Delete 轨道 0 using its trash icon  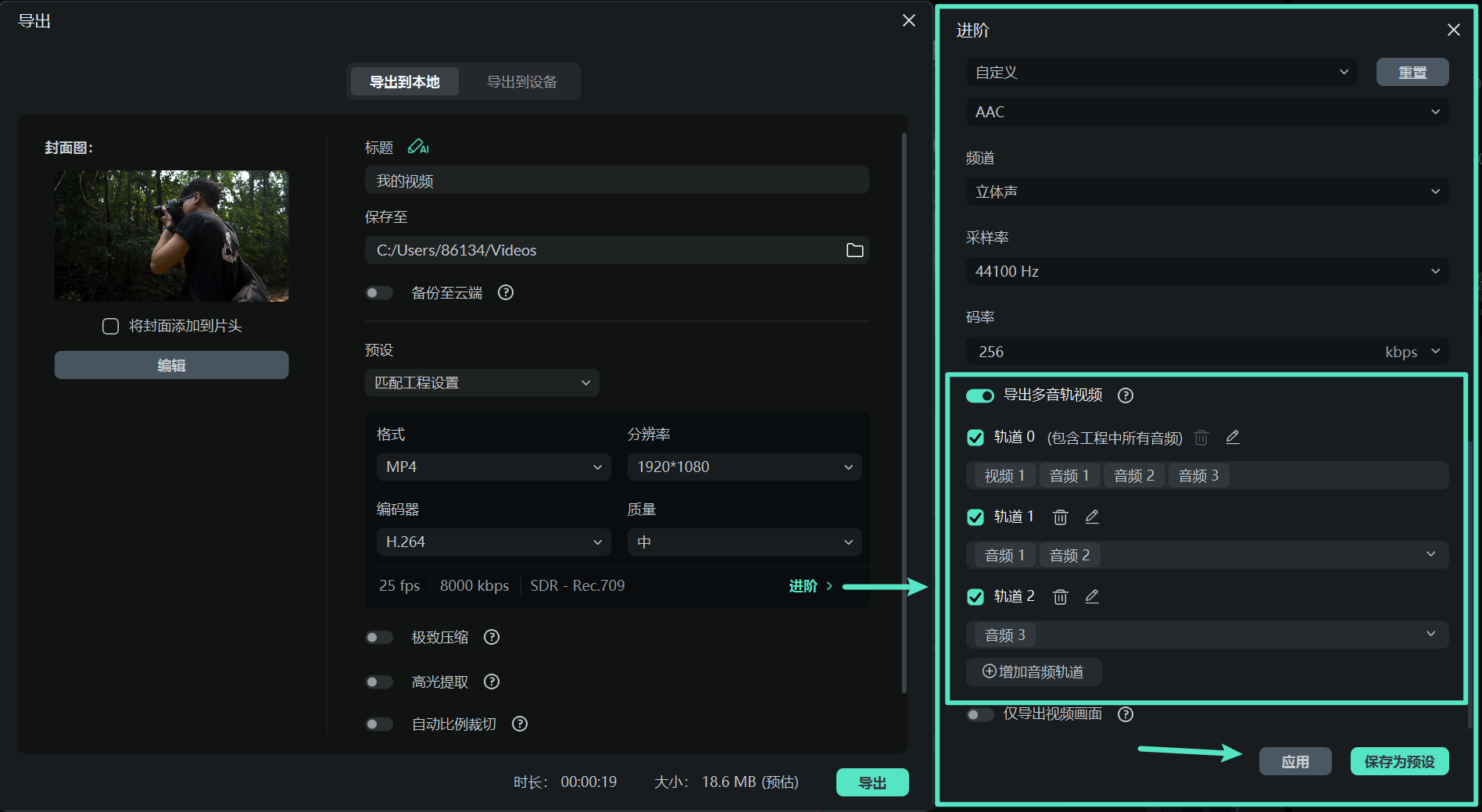click(1201, 438)
